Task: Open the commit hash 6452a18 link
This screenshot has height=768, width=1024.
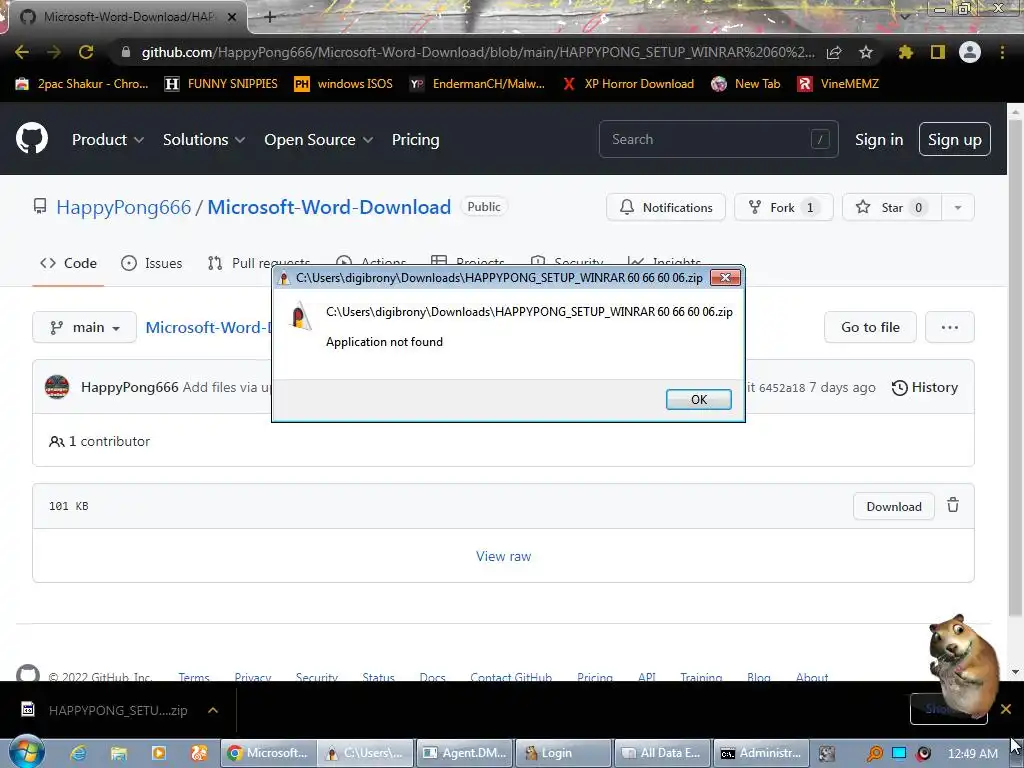Action: (782, 387)
